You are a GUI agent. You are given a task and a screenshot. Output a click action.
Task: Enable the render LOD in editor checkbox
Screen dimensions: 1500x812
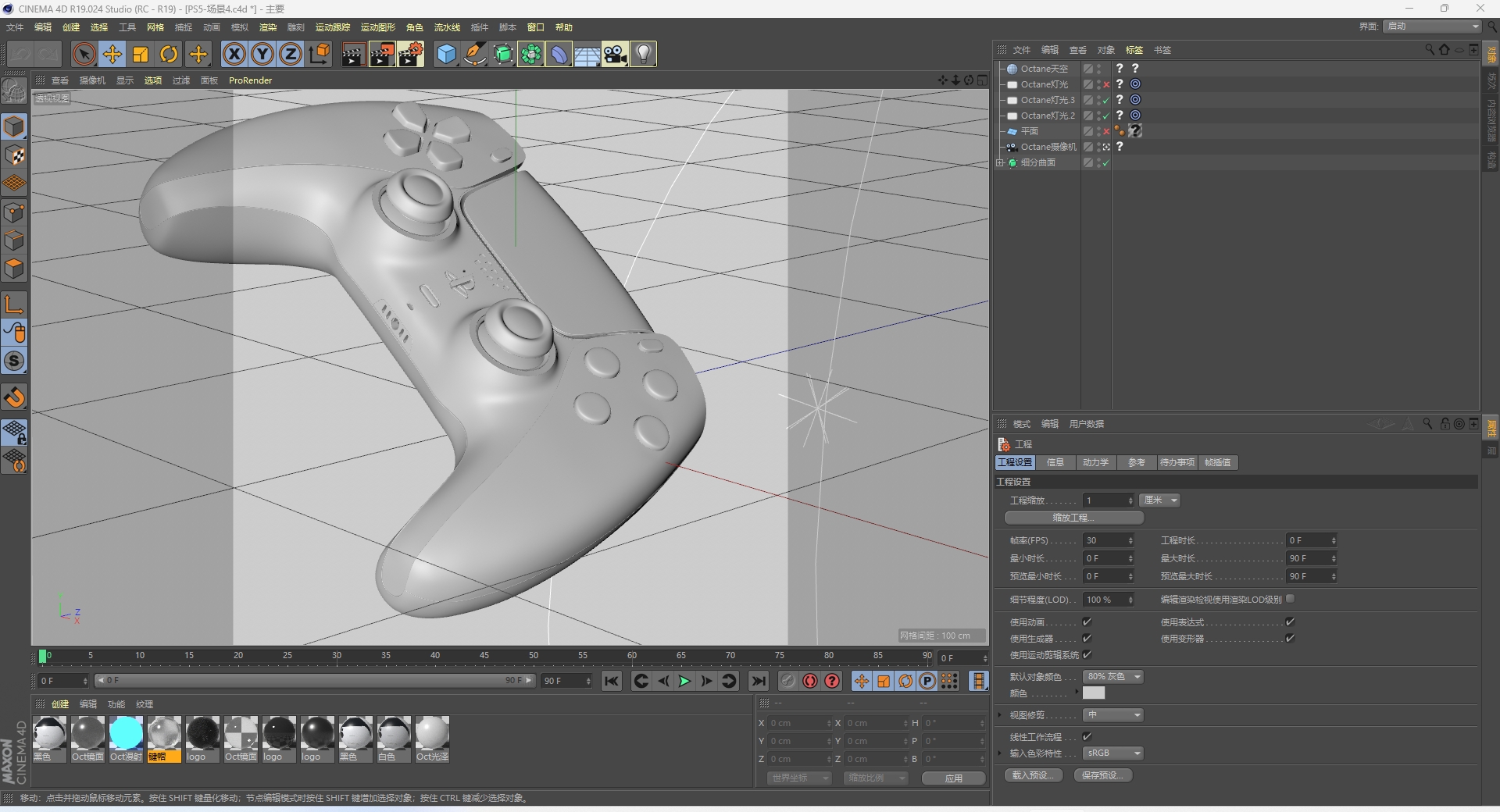[1290, 599]
